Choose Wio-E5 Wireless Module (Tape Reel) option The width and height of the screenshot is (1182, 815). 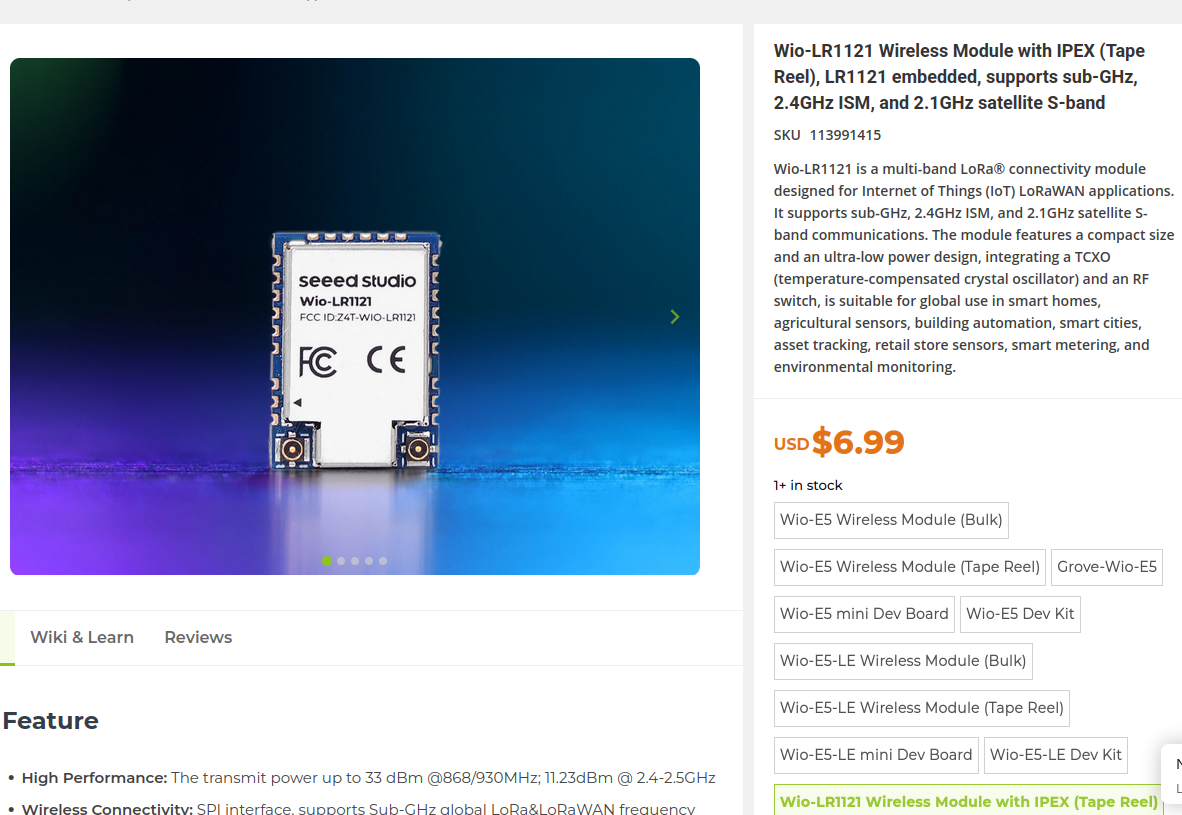910,567
